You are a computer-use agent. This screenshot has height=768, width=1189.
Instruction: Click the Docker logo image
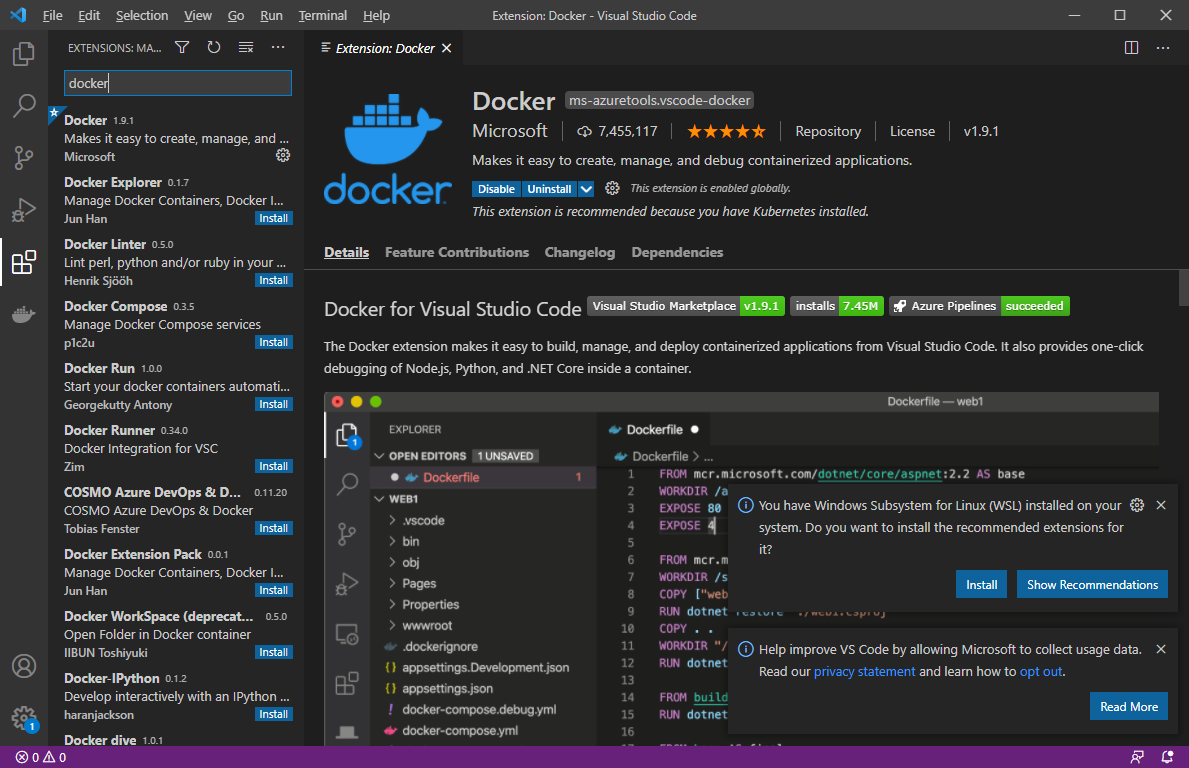point(387,149)
